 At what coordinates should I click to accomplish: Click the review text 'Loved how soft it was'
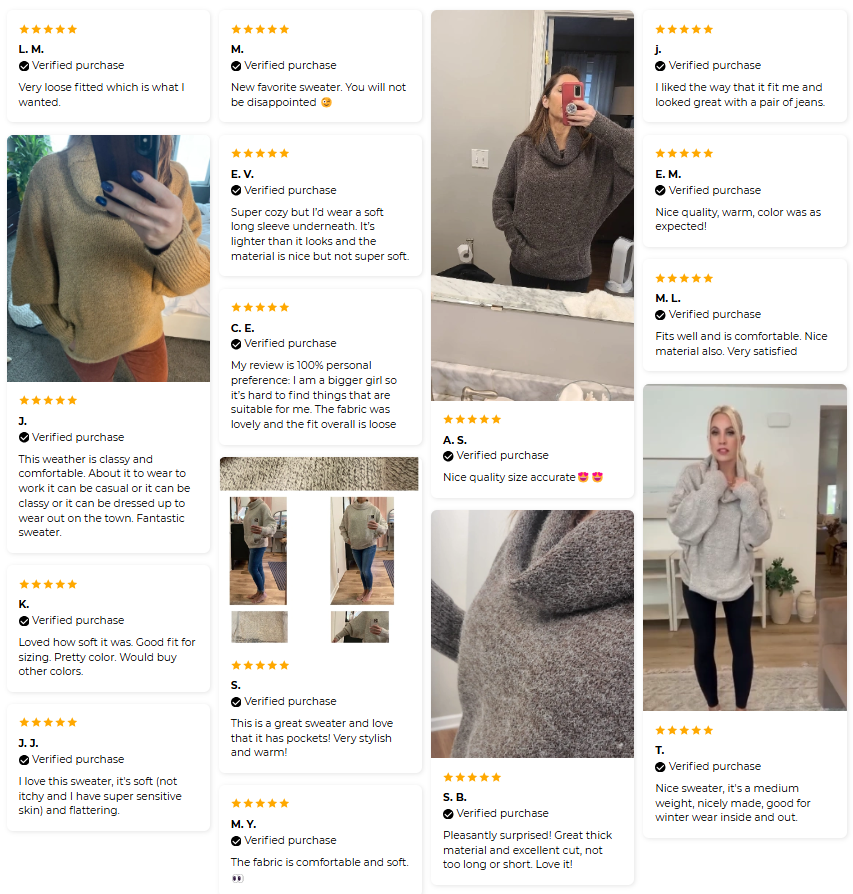74,642
